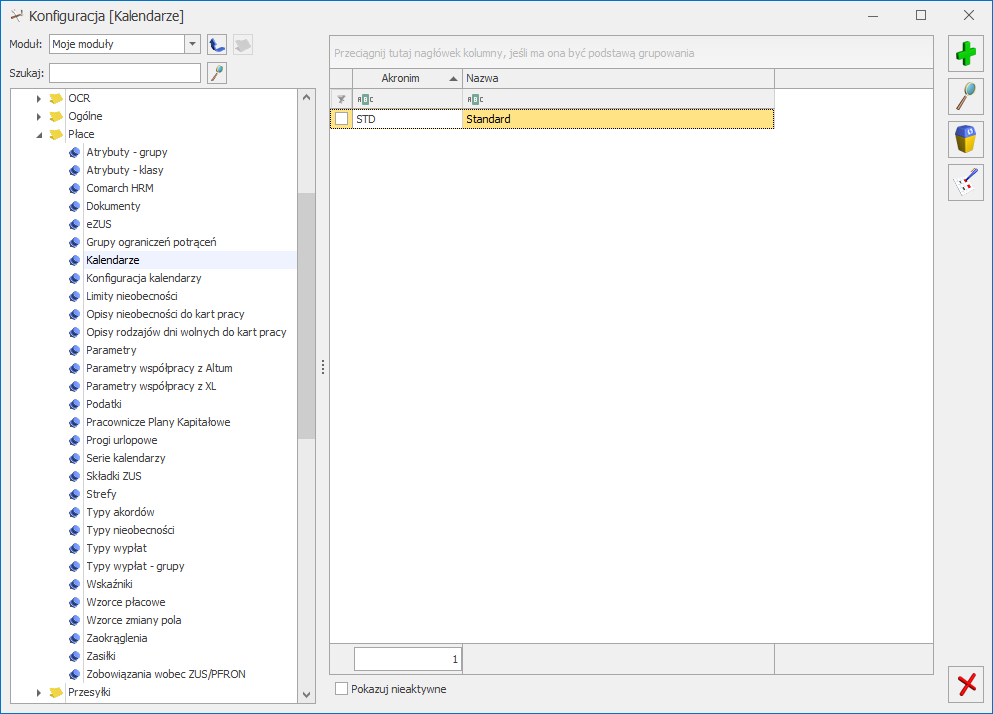The width and height of the screenshot is (993, 714).
Task: Open the Nazwa column filter condition icon
Action: point(475,99)
